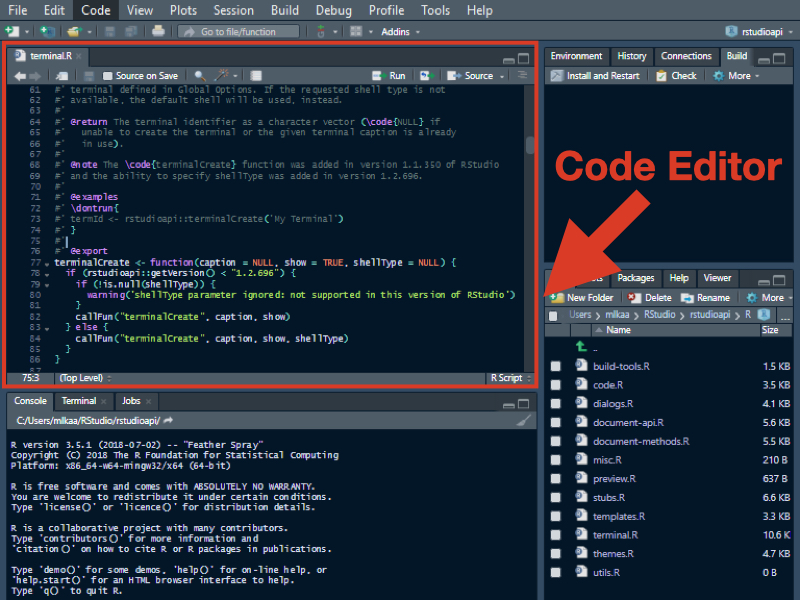Screen dimensions: 800x600
Task: Click the New Folder button
Action: [x=582, y=298]
